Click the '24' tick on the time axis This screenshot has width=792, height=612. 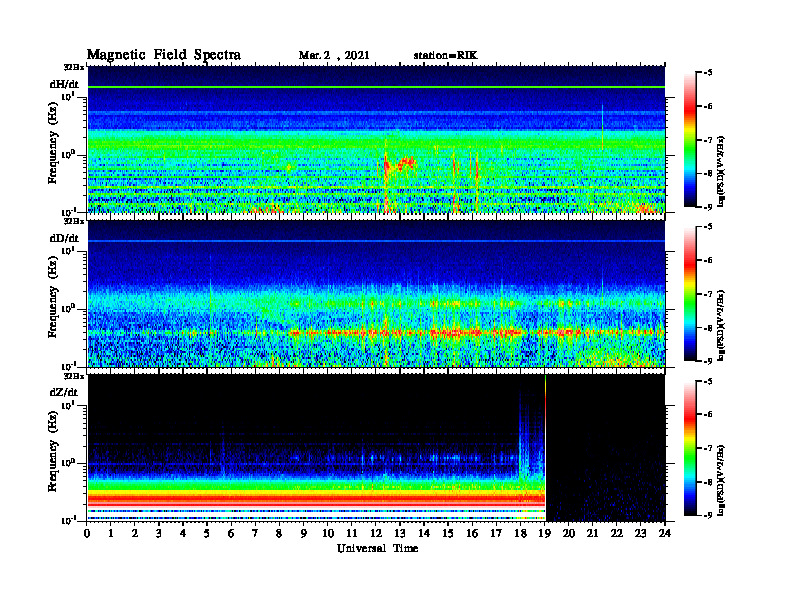[x=665, y=534]
